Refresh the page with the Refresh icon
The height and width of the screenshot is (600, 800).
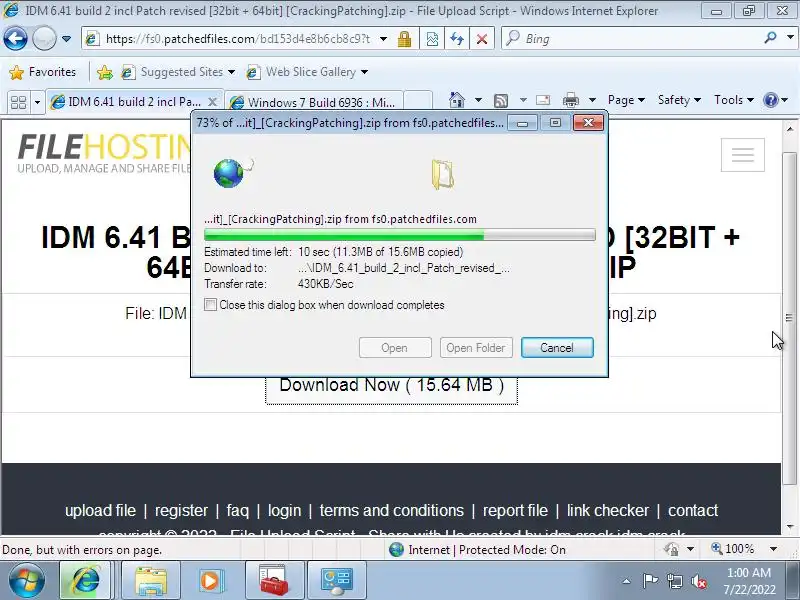tap(457, 39)
